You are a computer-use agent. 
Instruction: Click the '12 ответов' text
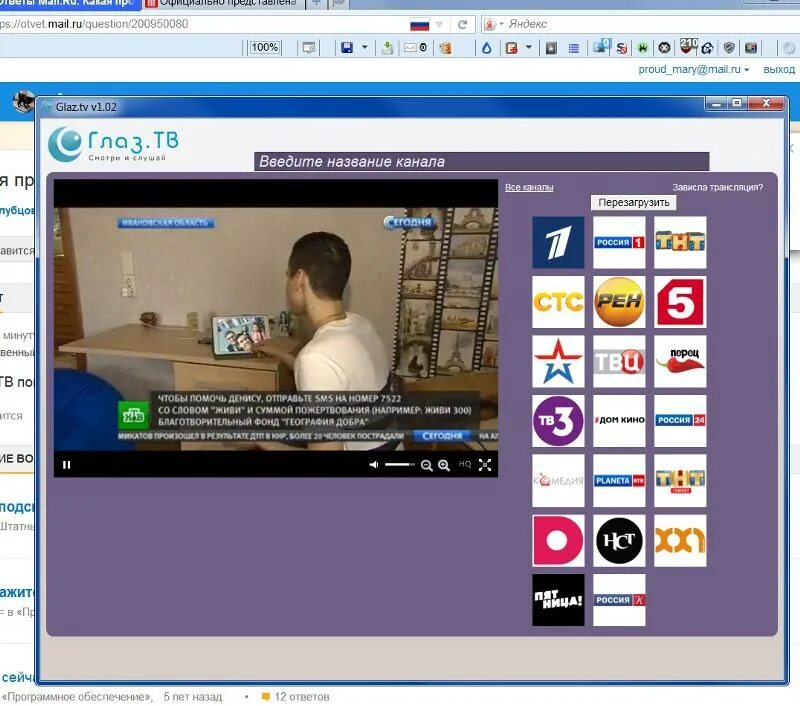[302, 697]
